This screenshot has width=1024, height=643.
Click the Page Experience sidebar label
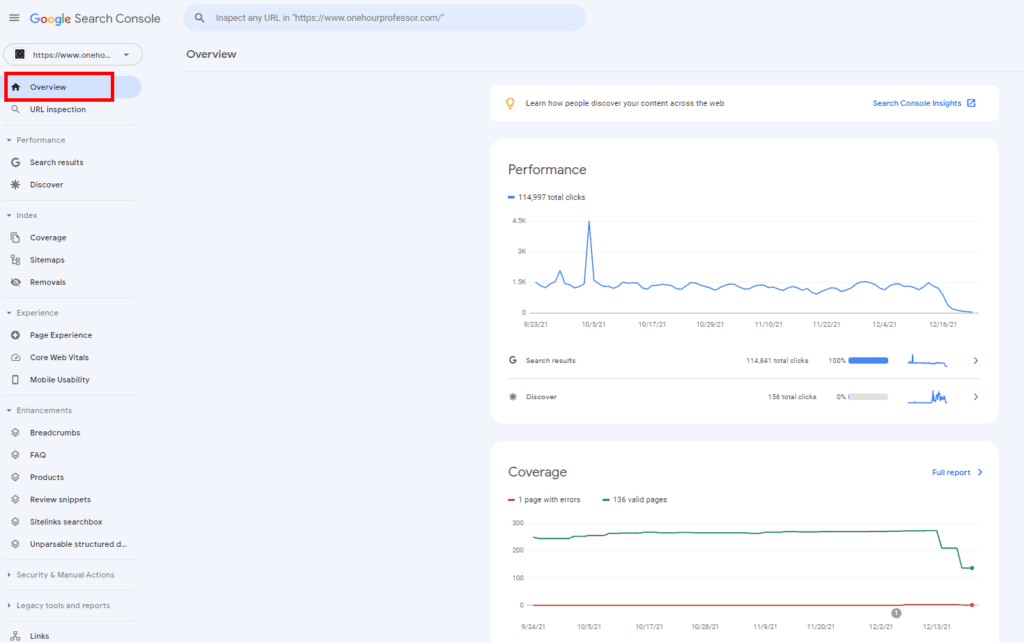point(61,335)
